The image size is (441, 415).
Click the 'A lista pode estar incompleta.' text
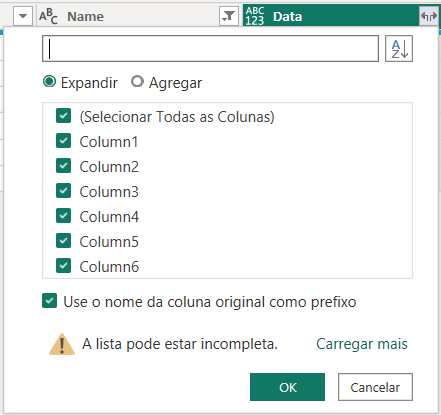click(x=180, y=344)
